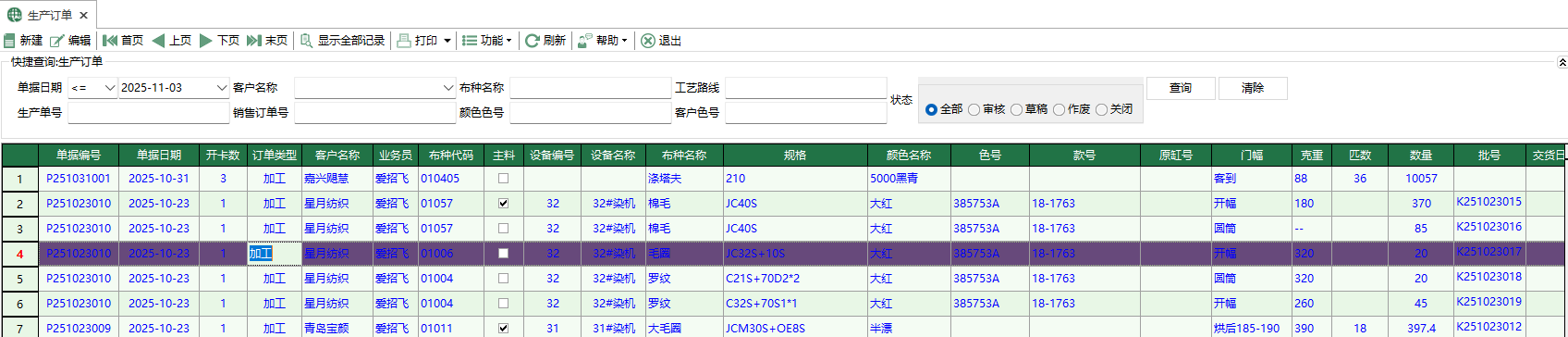
Task: Close the 生产订单 tab
Action: click(x=83, y=16)
